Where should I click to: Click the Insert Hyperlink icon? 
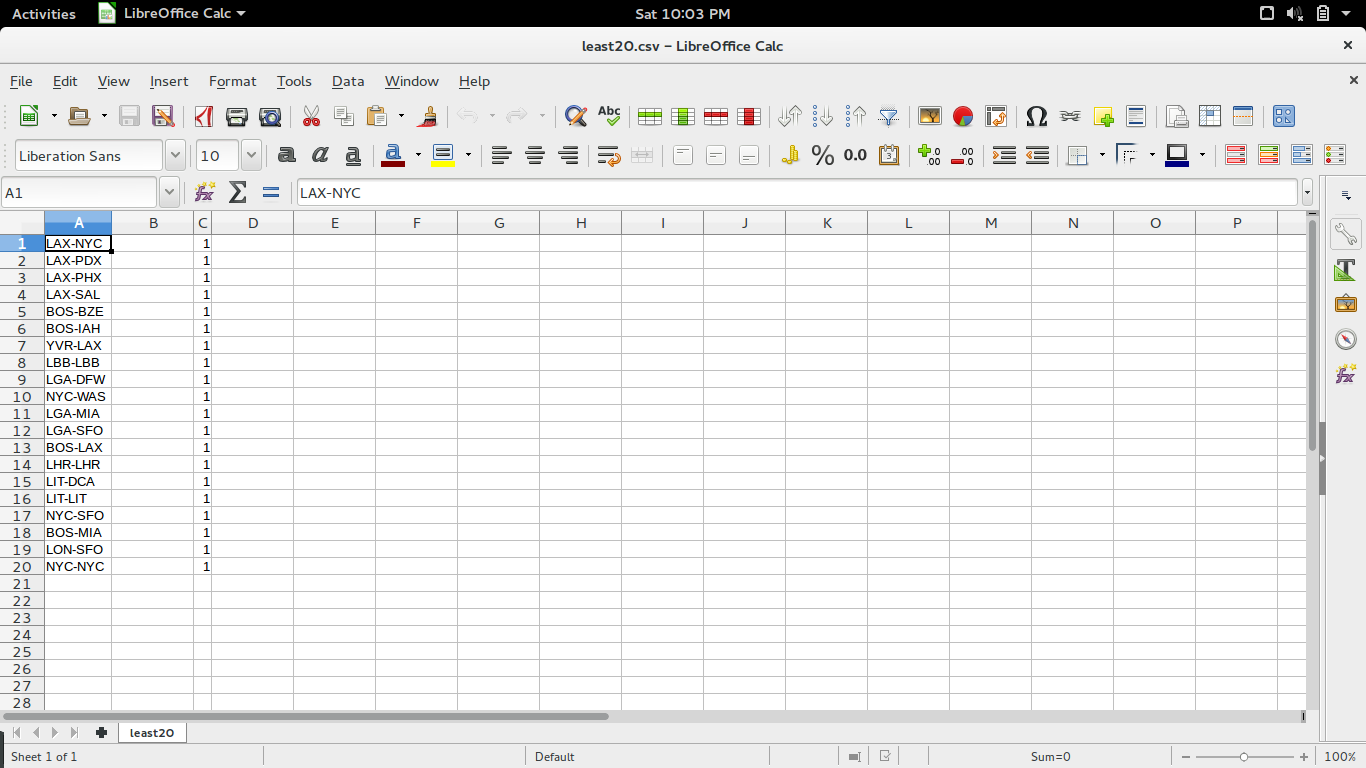pos(1070,116)
